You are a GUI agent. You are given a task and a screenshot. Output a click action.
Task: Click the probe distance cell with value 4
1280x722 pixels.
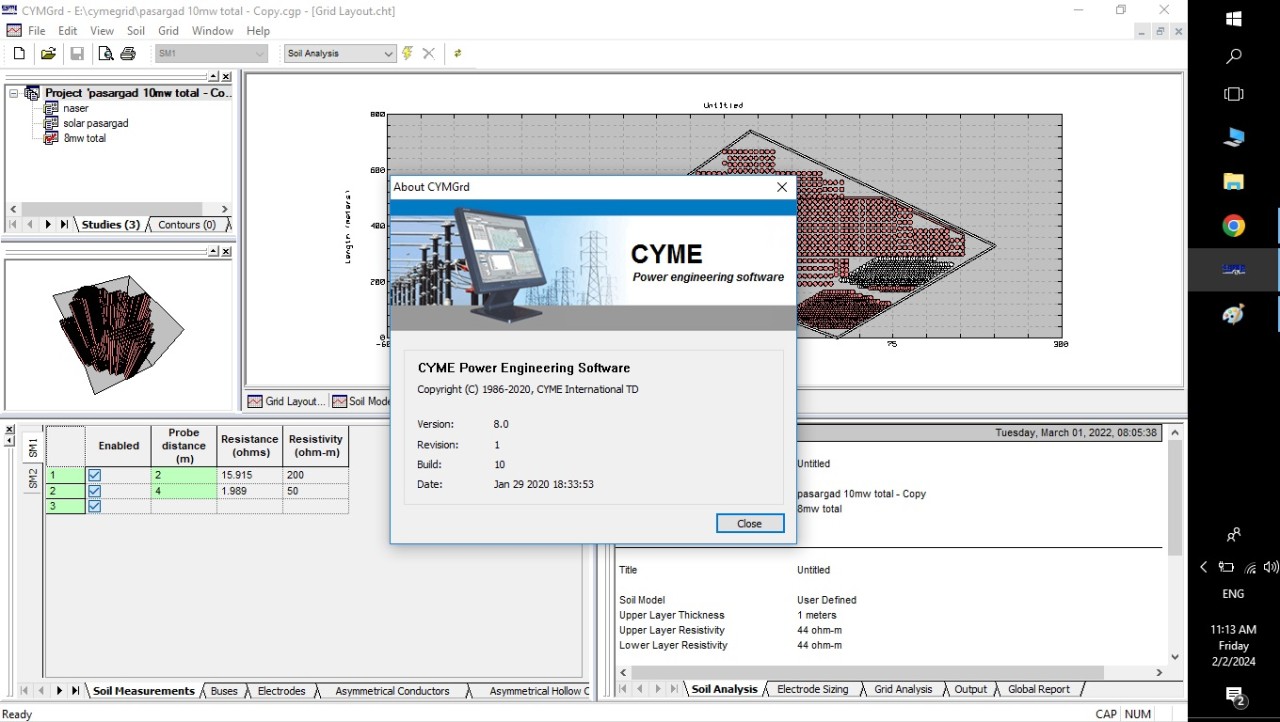coord(184,491)
